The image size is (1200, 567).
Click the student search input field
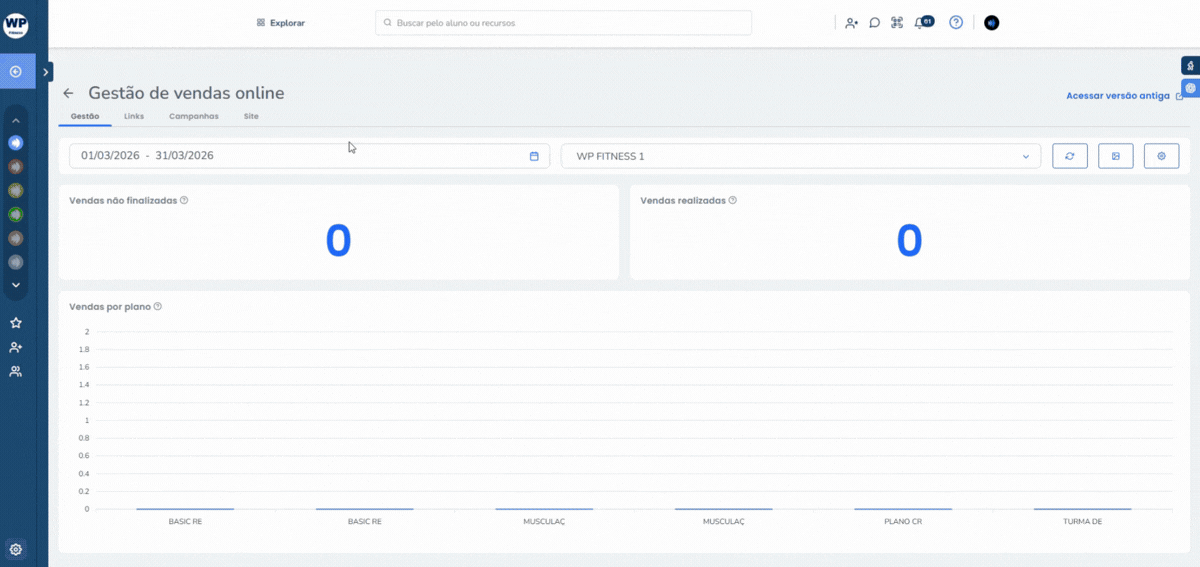coord(563,23)
